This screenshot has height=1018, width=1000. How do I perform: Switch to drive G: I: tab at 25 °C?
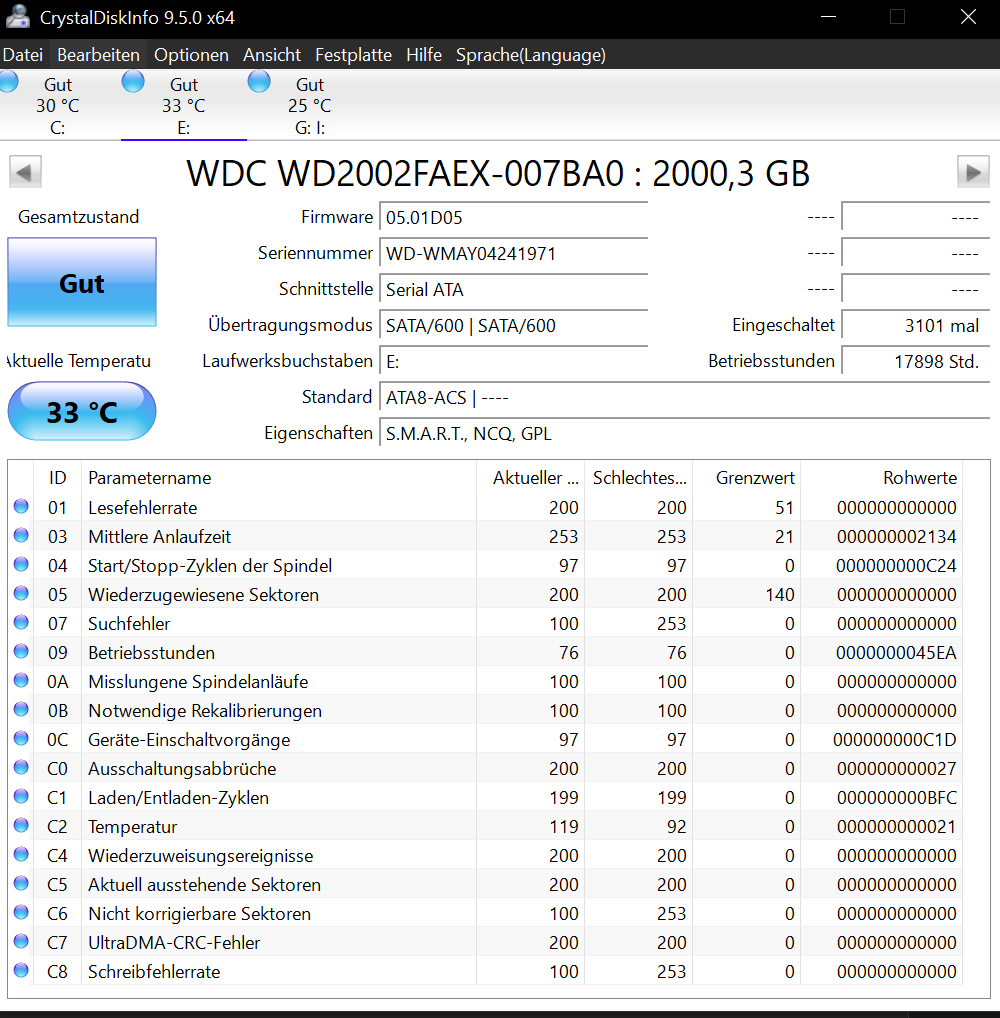(x=310, y=105)
